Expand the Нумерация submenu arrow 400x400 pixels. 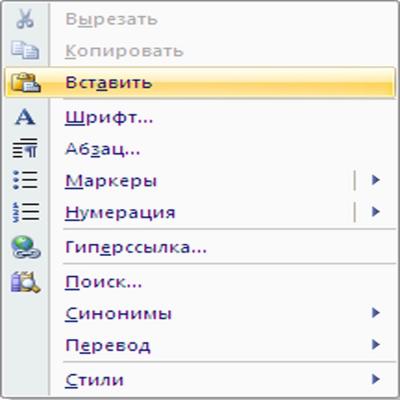point(376,211)
